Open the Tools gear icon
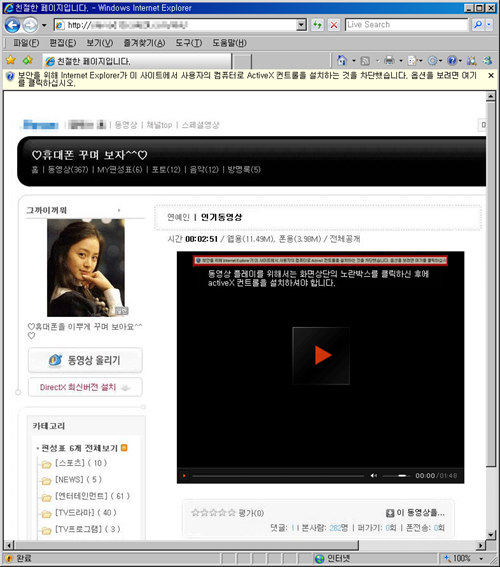Screen dimensions: 500x567 [432, 60]
